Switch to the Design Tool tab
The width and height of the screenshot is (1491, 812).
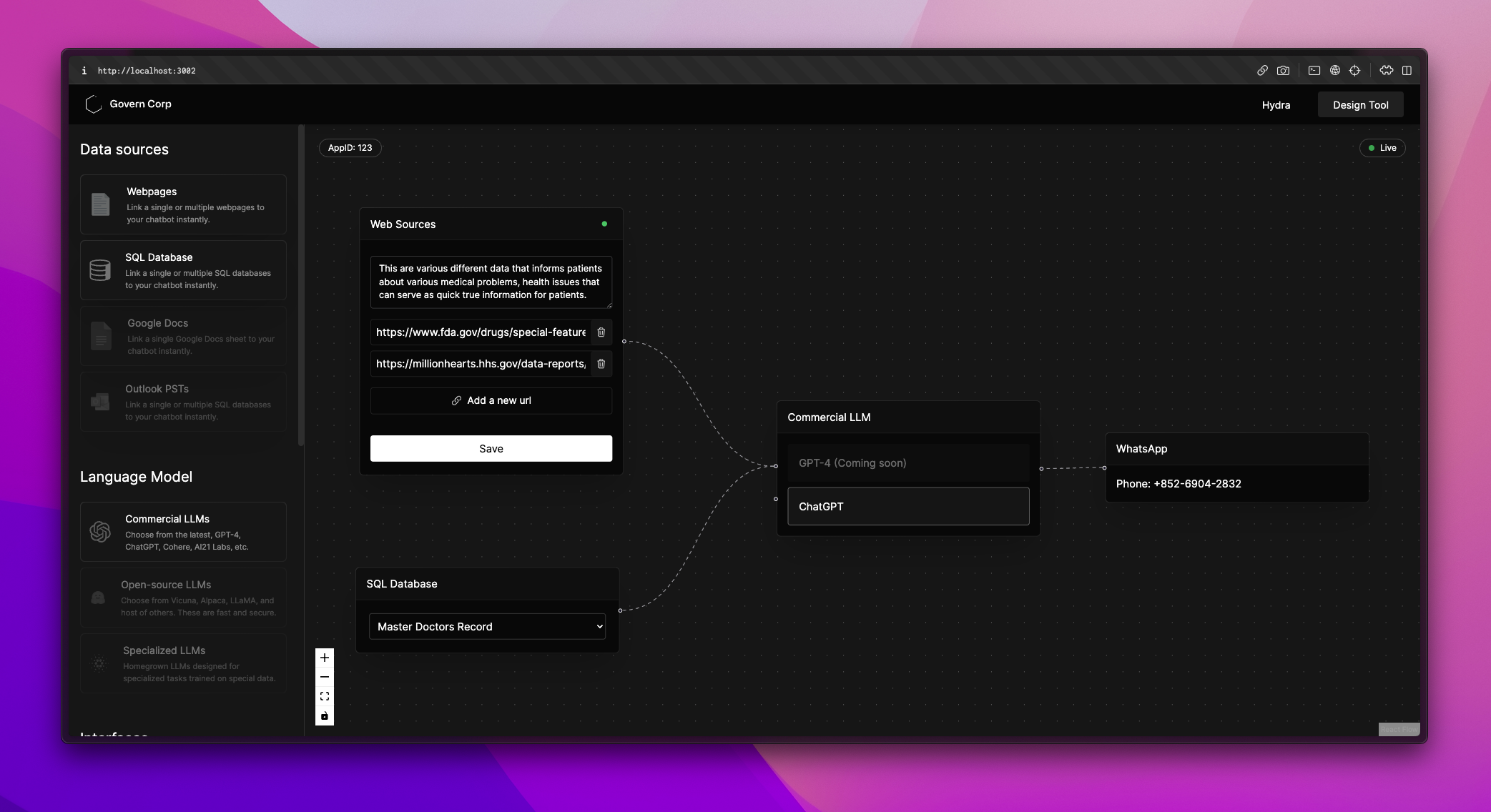[x=1360, y=105]
